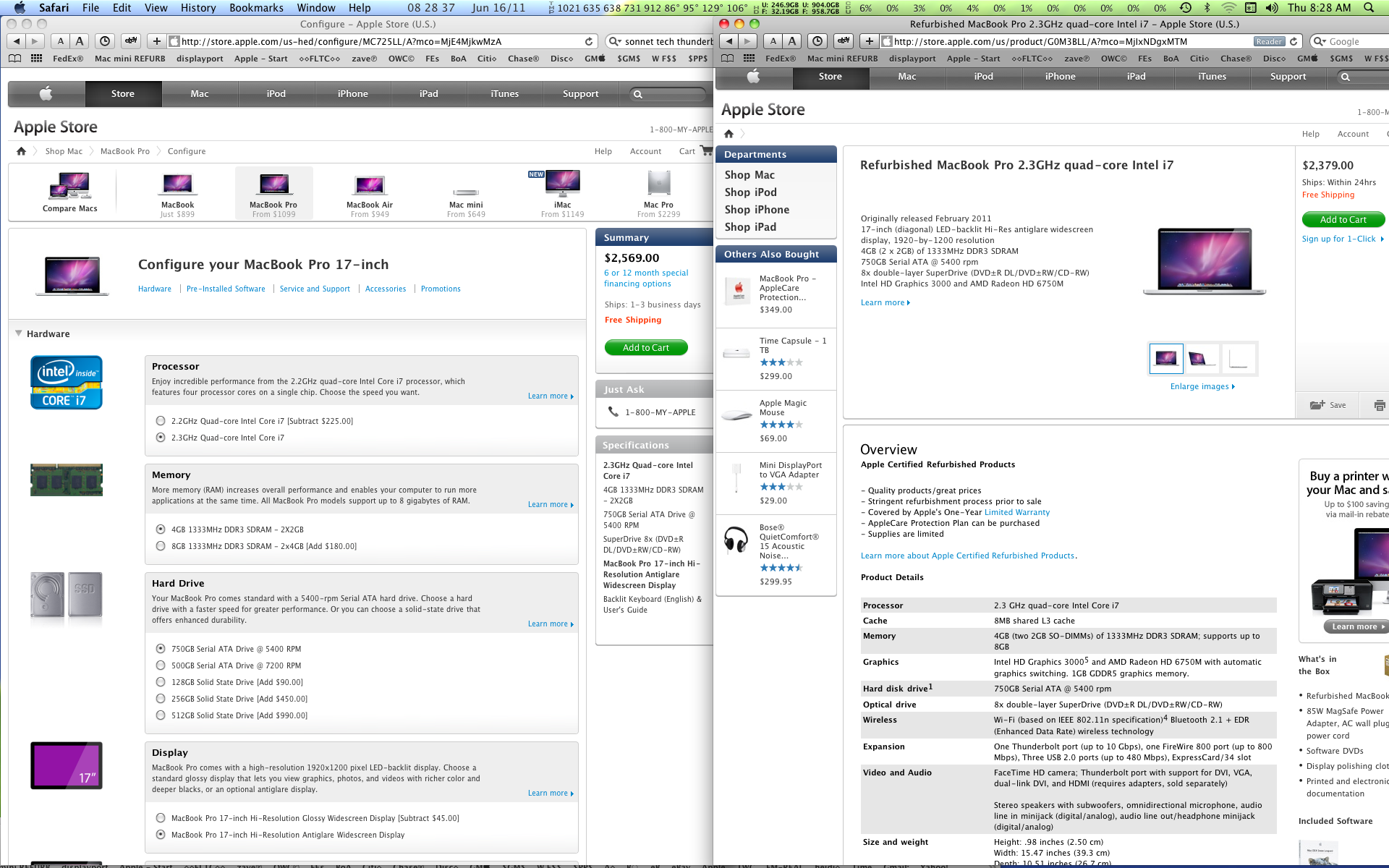The image size is (1389, 868).
Task: Expand Memory Learn more link
Action: 551,505
